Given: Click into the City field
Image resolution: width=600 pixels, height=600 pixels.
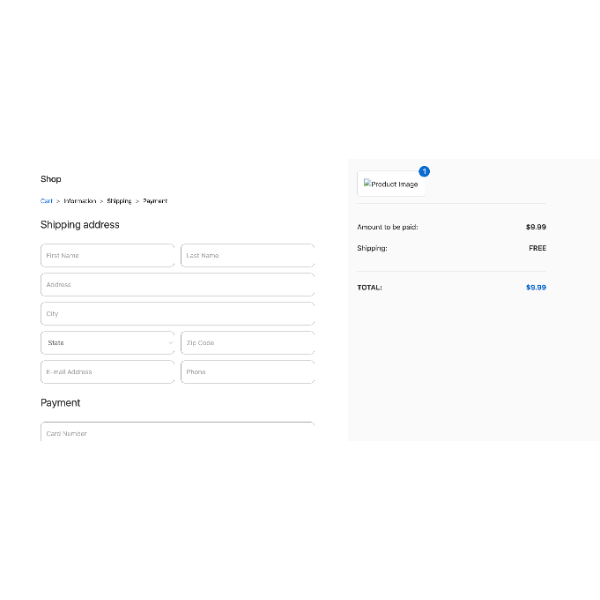Looking at the screenshot, I should click(178, 314).
